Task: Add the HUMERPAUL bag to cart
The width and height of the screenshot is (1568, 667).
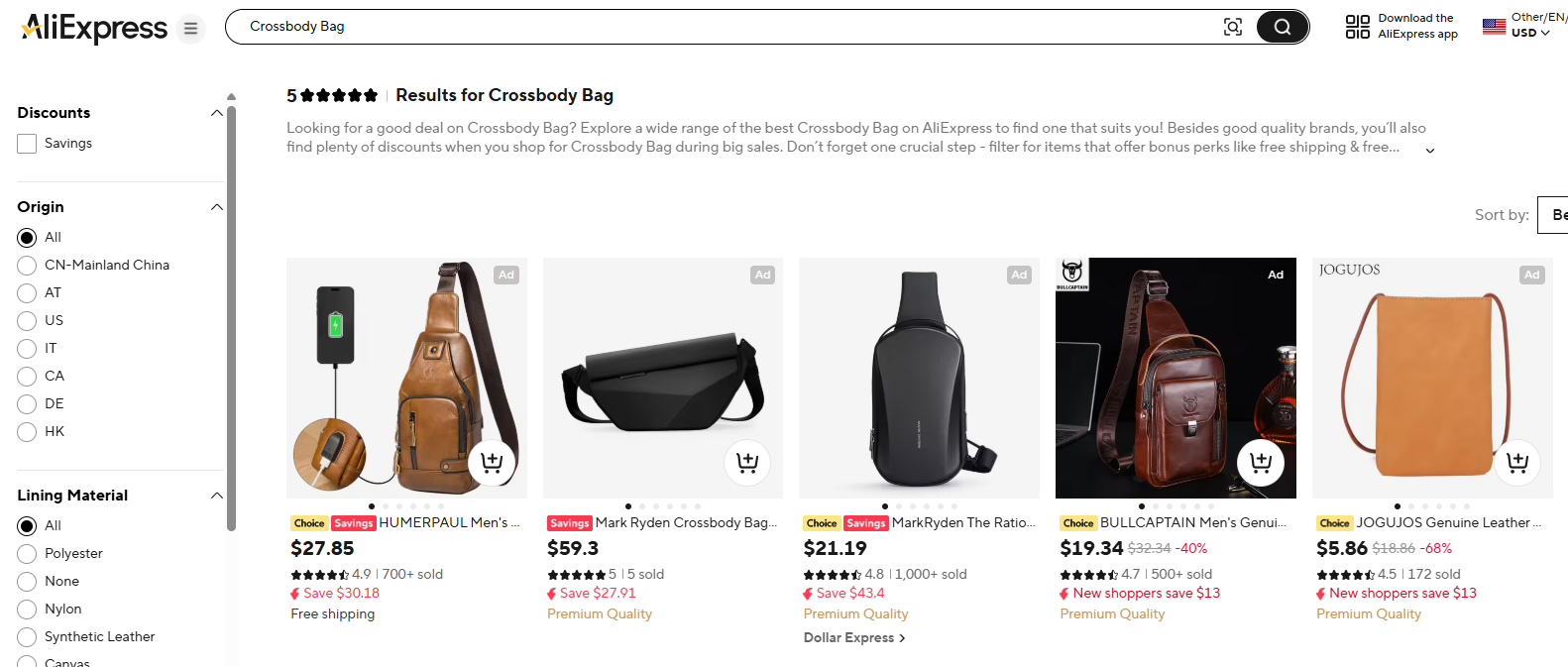Action: 492,462
